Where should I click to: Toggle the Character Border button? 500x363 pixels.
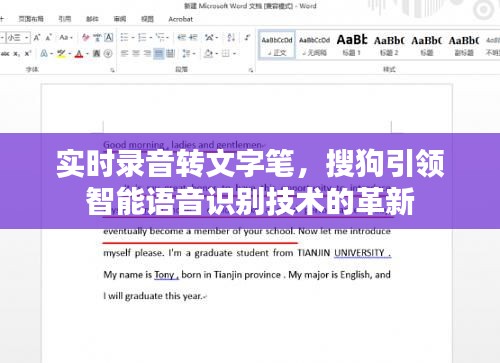click(x=109, y=37)
